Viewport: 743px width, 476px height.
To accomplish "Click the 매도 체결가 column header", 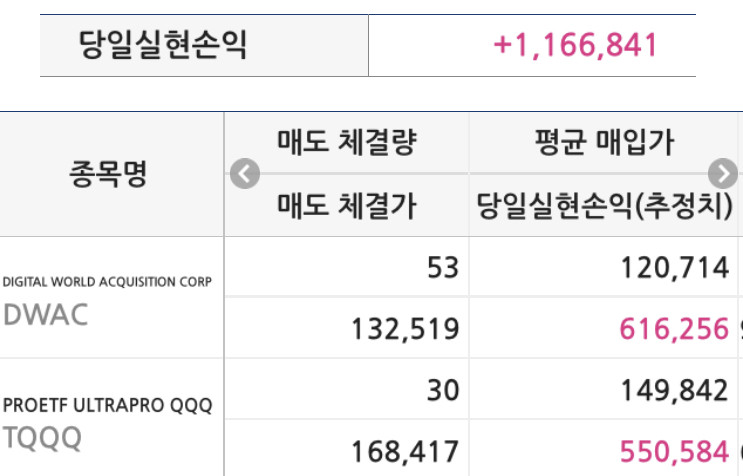I will click(x=347, y=206).
